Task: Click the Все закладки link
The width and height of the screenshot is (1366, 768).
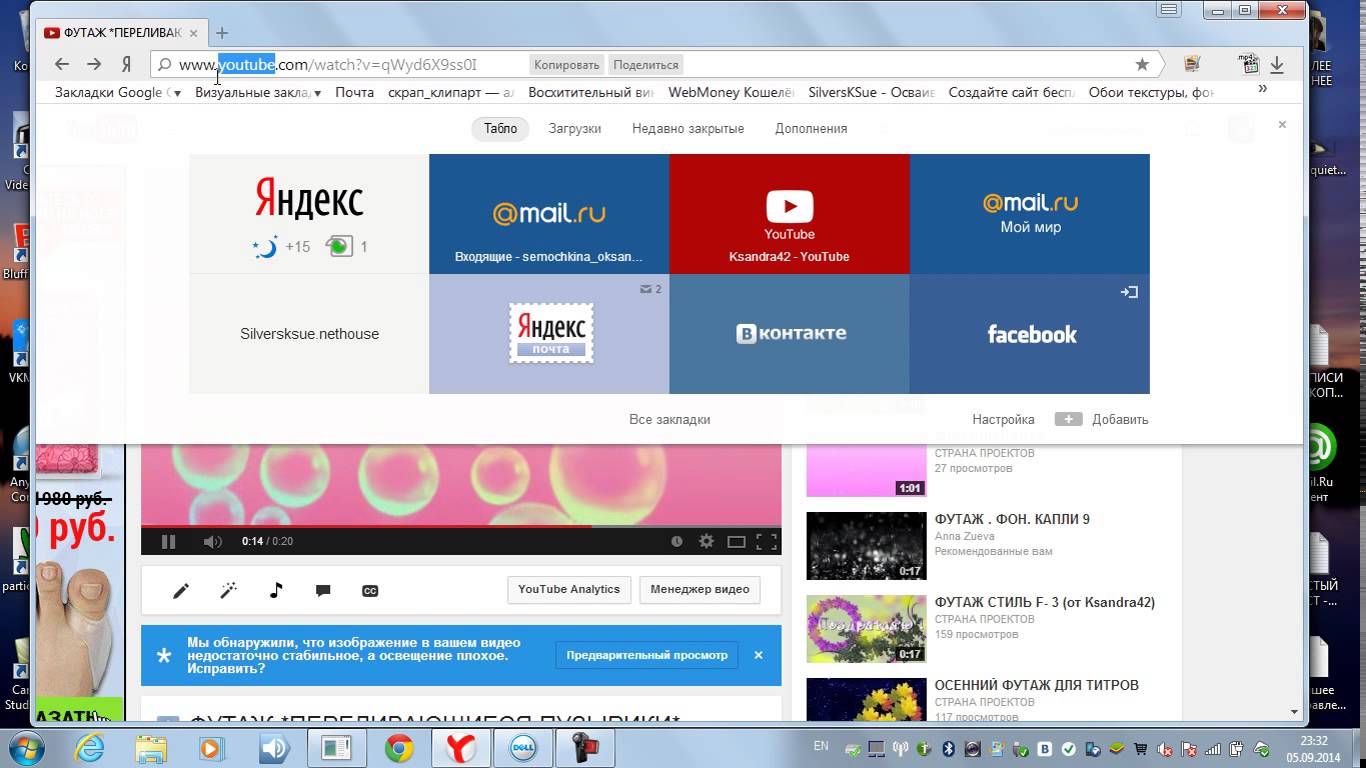Action: tap(670, 419)
